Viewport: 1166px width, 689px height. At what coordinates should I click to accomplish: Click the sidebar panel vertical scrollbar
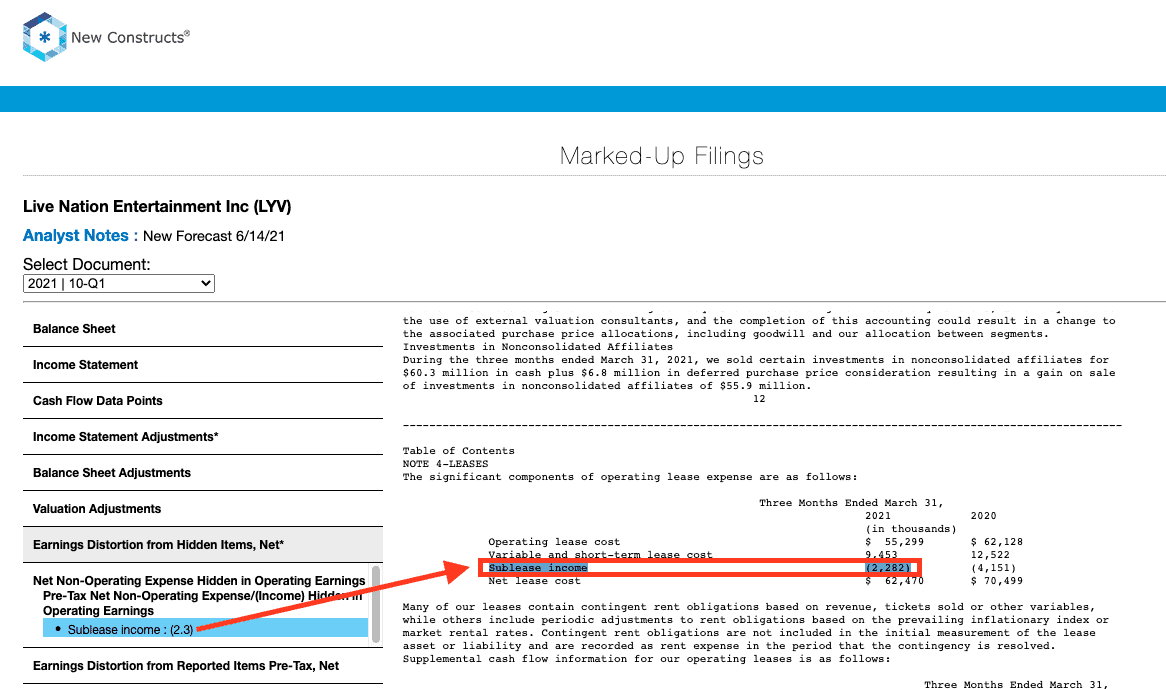point(376,604)
